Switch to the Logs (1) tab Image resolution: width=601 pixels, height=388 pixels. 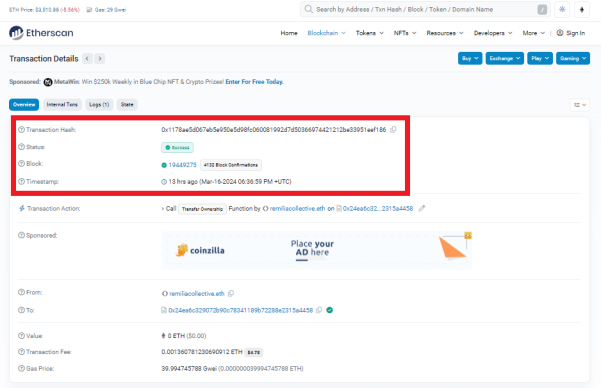coord(99,104)
